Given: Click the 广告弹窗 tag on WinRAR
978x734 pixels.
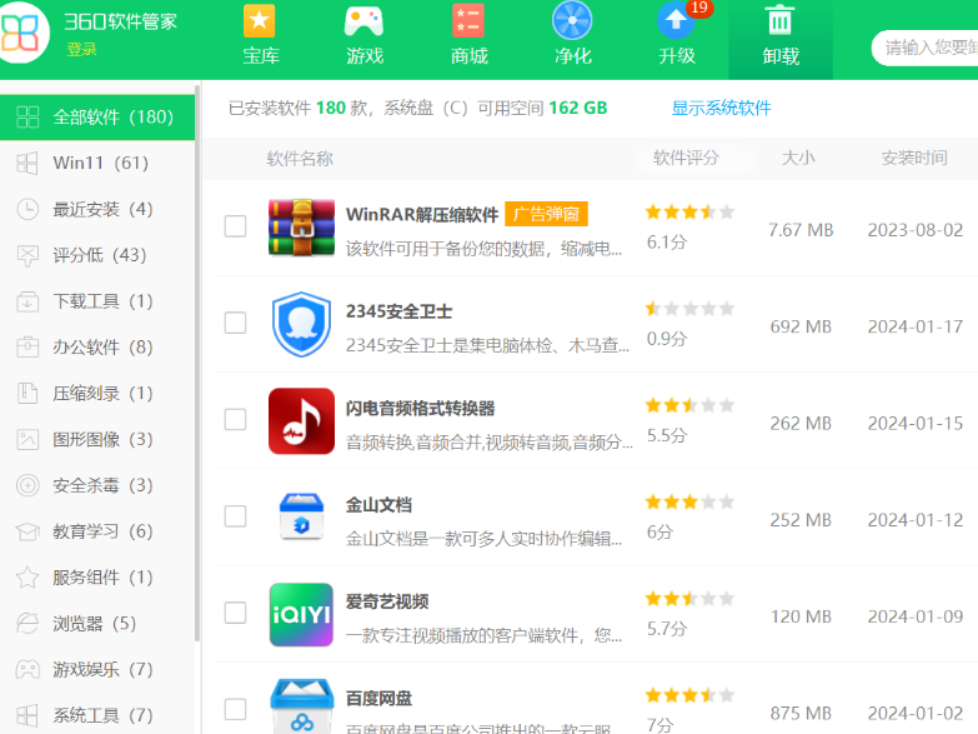Looking at the screenshot, I should pyautogui.click(x=546, y=214).
